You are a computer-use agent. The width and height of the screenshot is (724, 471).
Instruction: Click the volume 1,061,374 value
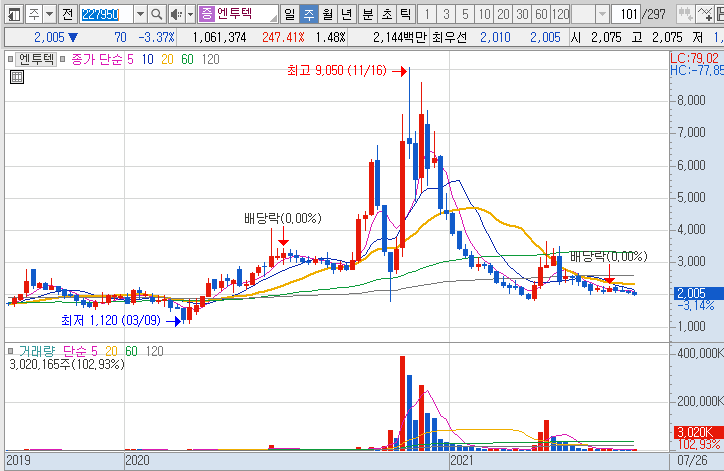(219, 37)
